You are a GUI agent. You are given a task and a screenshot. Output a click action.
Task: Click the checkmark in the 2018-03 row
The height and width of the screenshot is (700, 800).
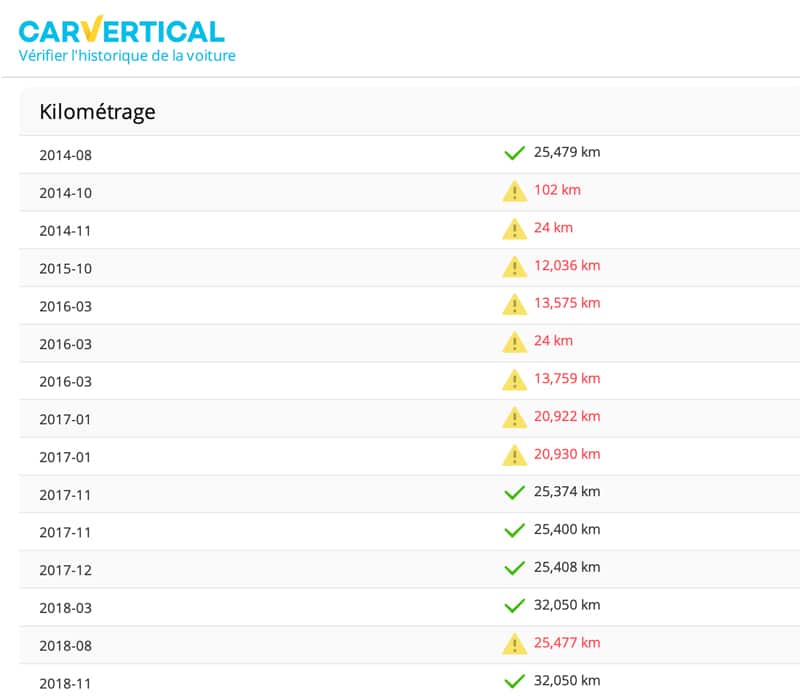point(514,606)
